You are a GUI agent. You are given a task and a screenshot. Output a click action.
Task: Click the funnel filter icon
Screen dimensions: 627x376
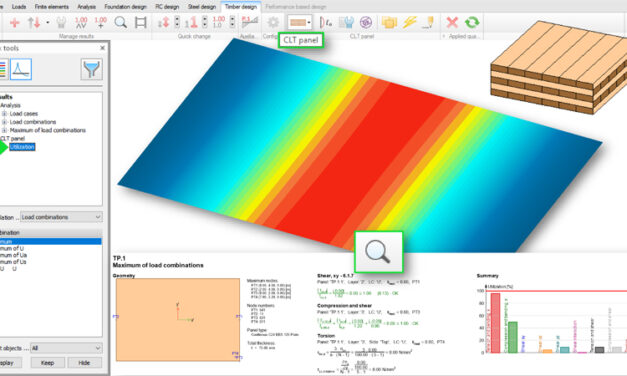click(x=91, y=69)
